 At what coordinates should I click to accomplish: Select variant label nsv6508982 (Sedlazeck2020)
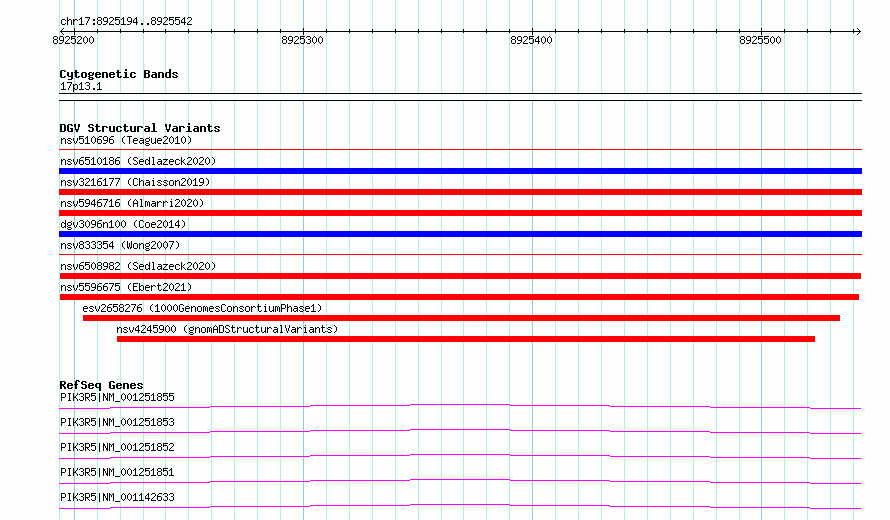(x=138, y=266)
